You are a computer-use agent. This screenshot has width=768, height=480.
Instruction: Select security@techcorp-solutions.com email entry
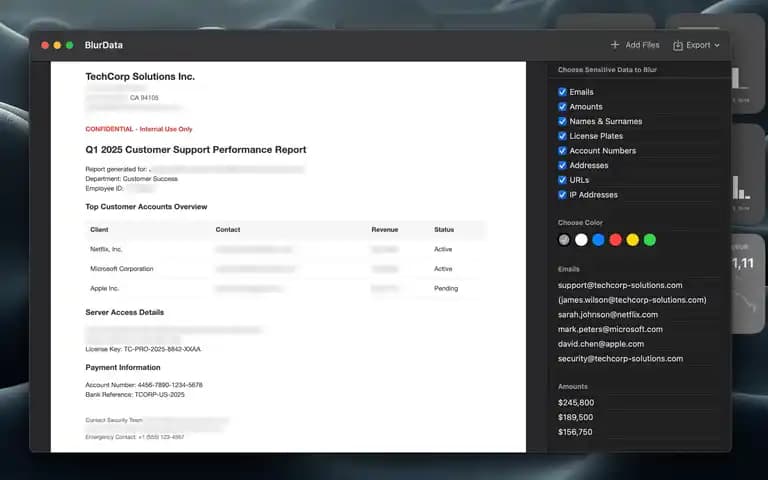tap(621, 359)
